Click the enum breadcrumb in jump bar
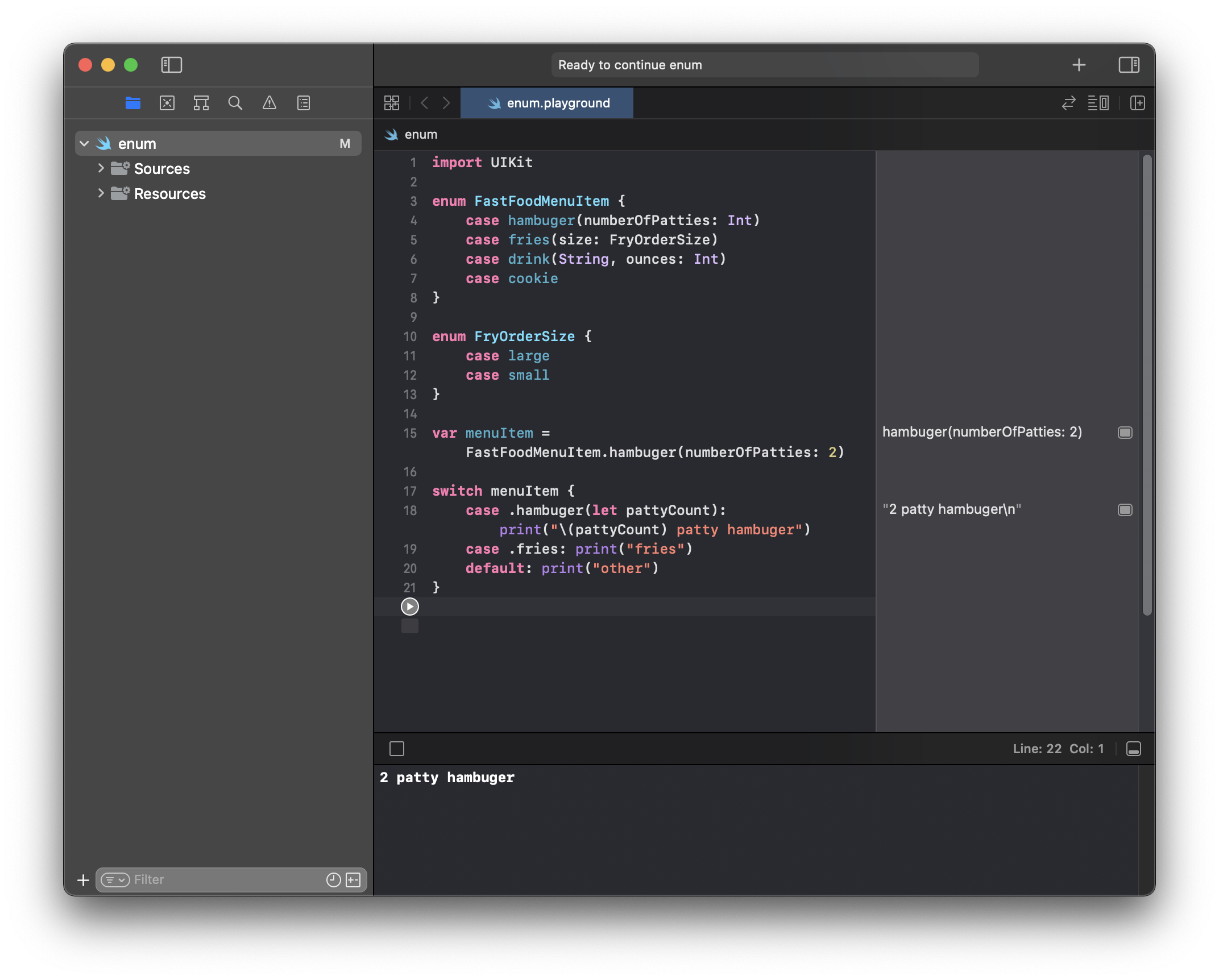Viewport: 1219px width, 980px height. (x=421, y=135)
